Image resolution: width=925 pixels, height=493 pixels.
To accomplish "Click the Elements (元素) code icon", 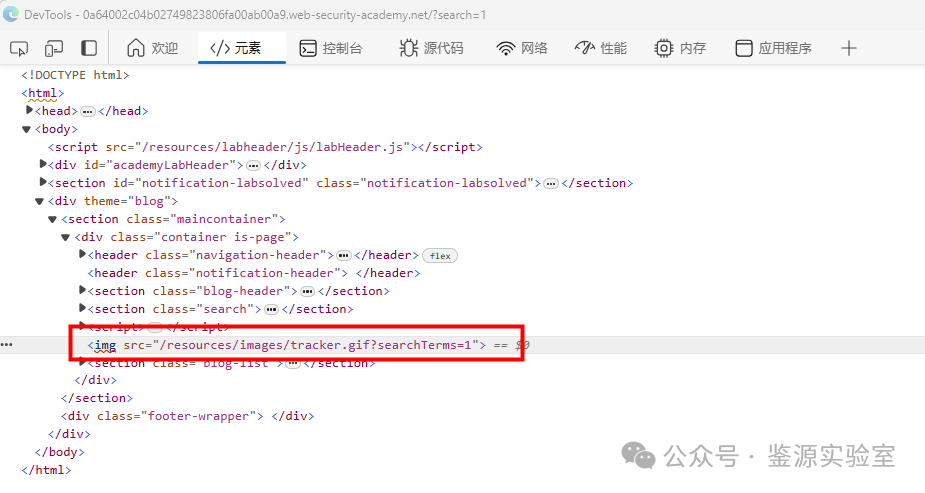I will click(220, 48).
